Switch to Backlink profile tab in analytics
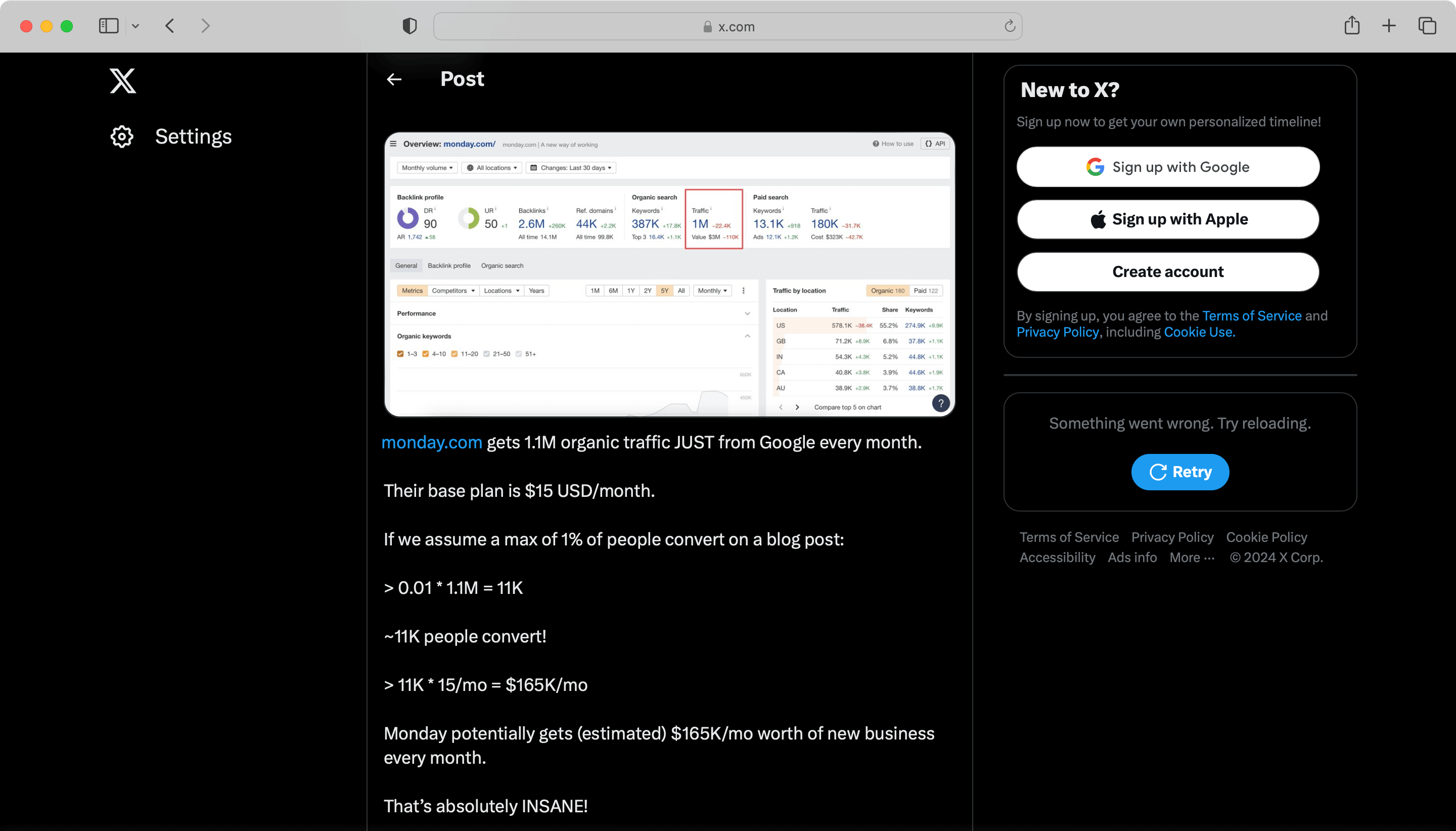 click(x=449, y=265)
